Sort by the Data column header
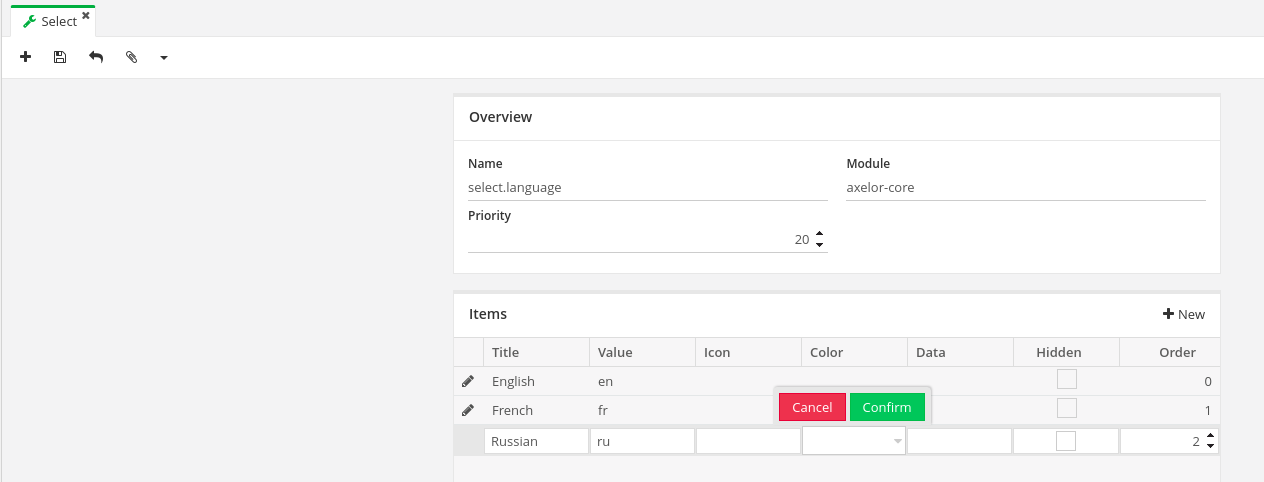Viewport: 1264px width, 482px height. [961, 352]
